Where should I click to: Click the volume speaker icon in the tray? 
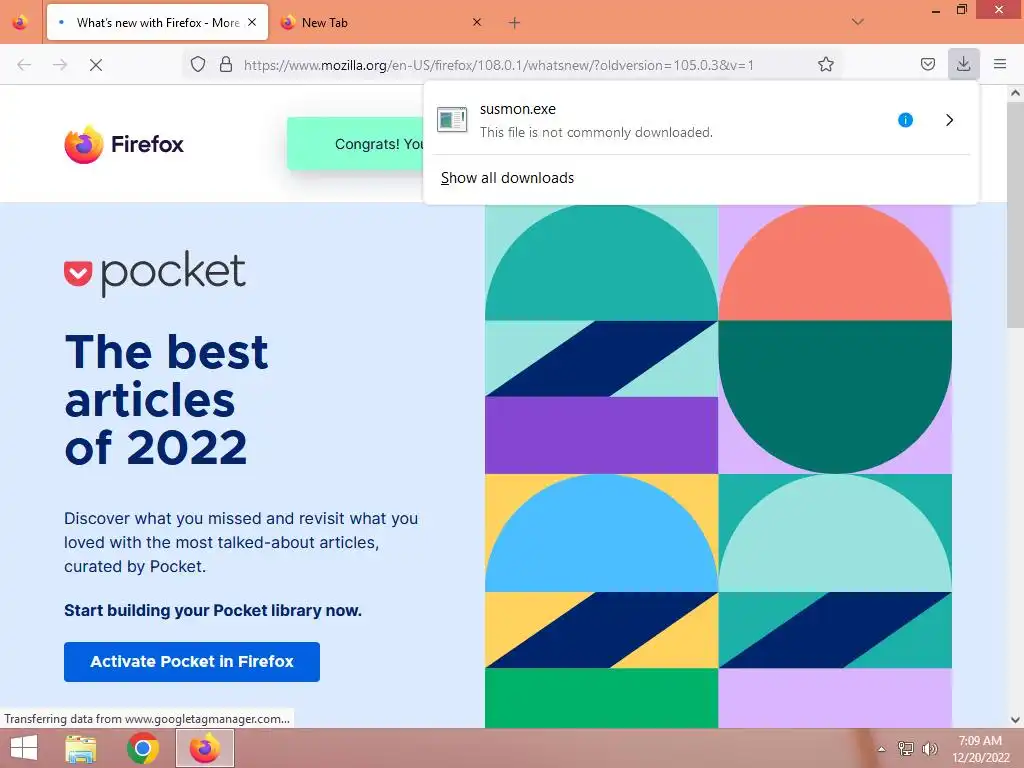929,748
